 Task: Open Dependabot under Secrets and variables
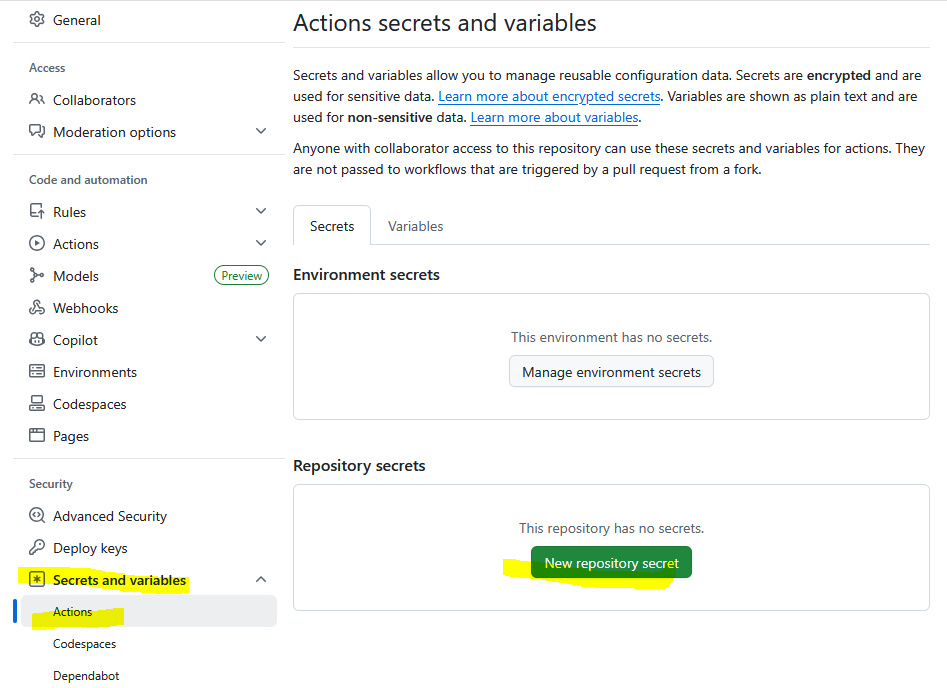(86, 676)
